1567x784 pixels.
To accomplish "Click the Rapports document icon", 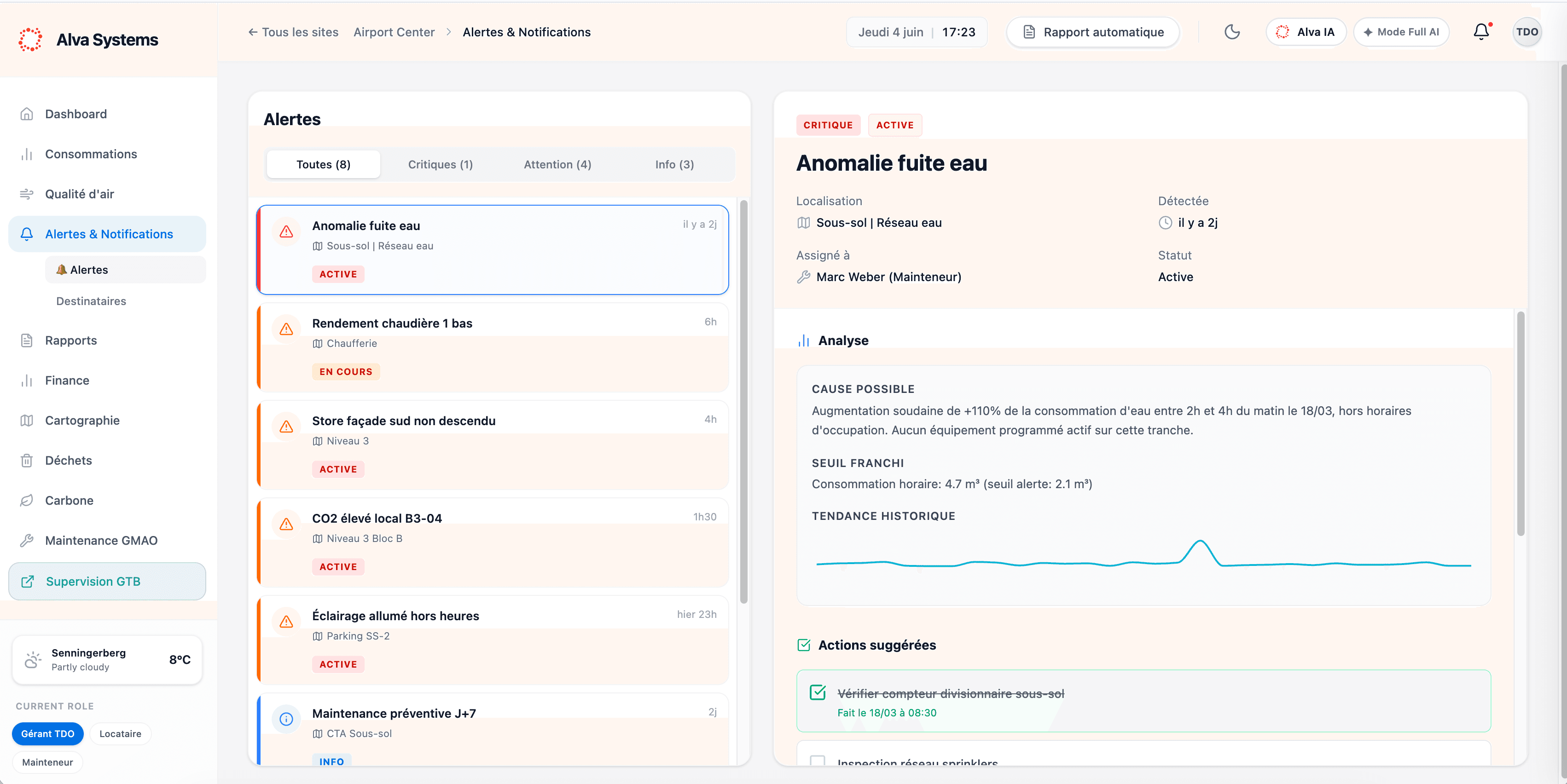I will pos(27,340).
